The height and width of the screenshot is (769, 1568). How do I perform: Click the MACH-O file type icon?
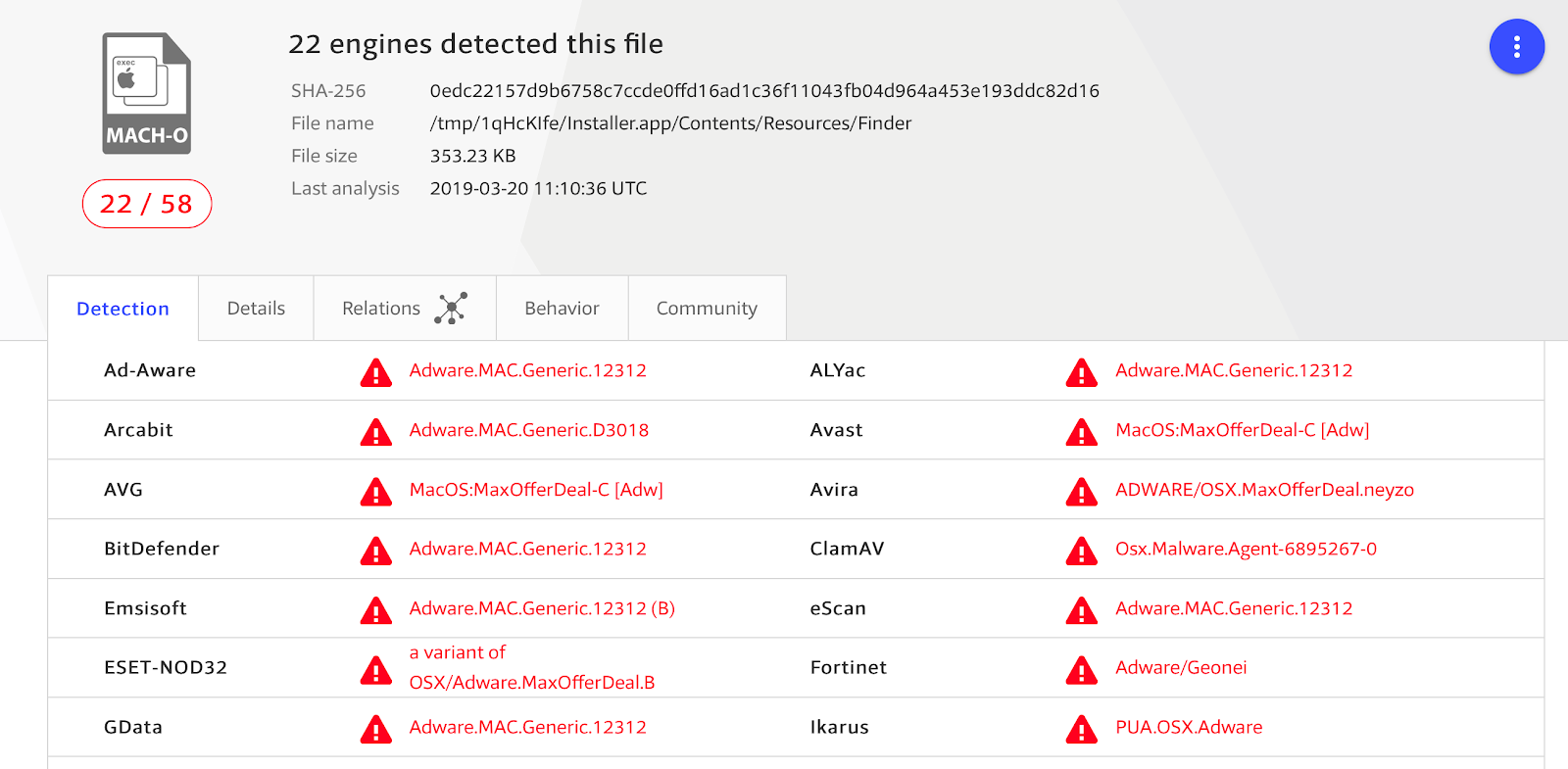click(x=147, y=94)
